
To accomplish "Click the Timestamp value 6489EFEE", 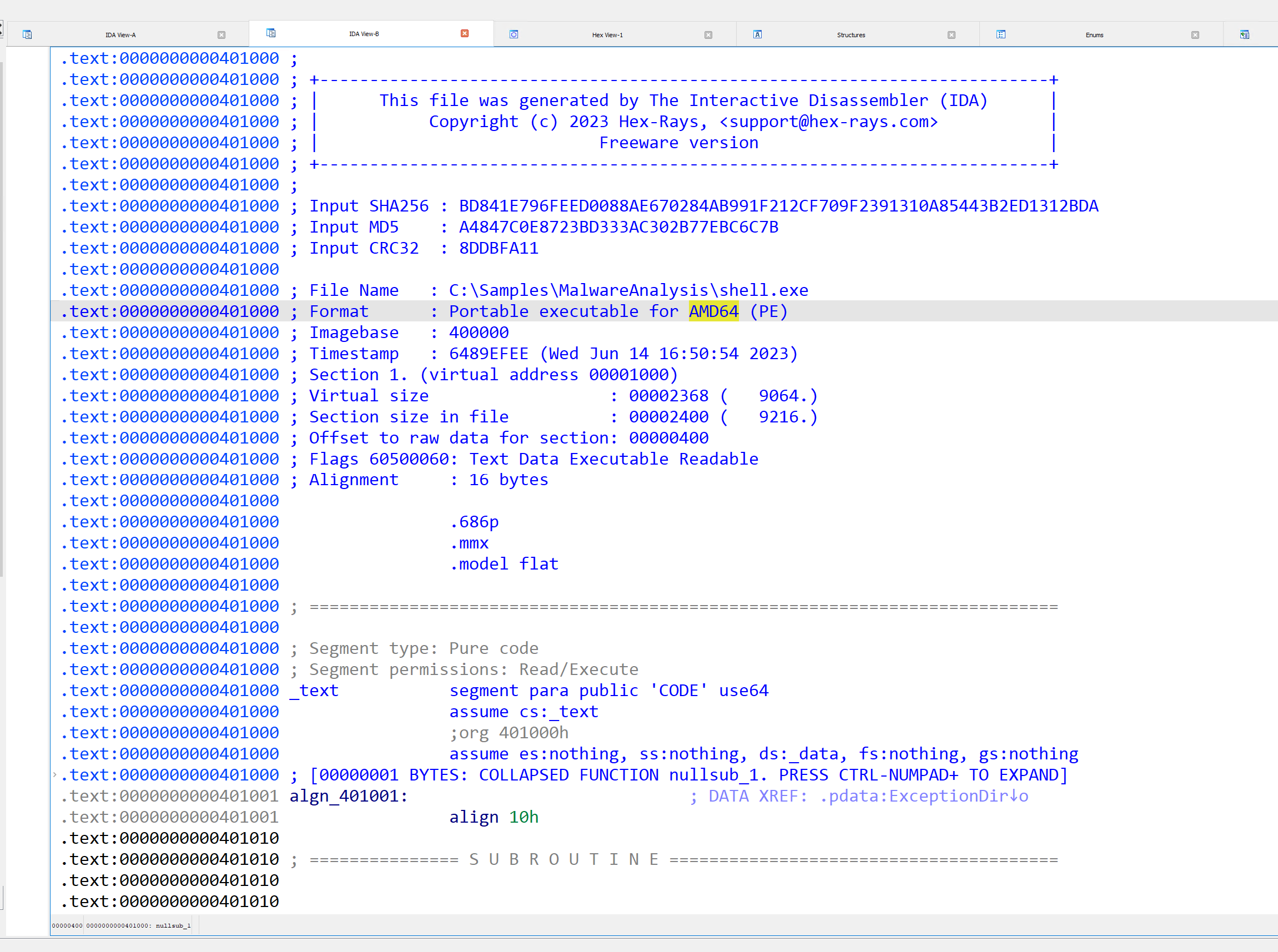I will point(489,353).
